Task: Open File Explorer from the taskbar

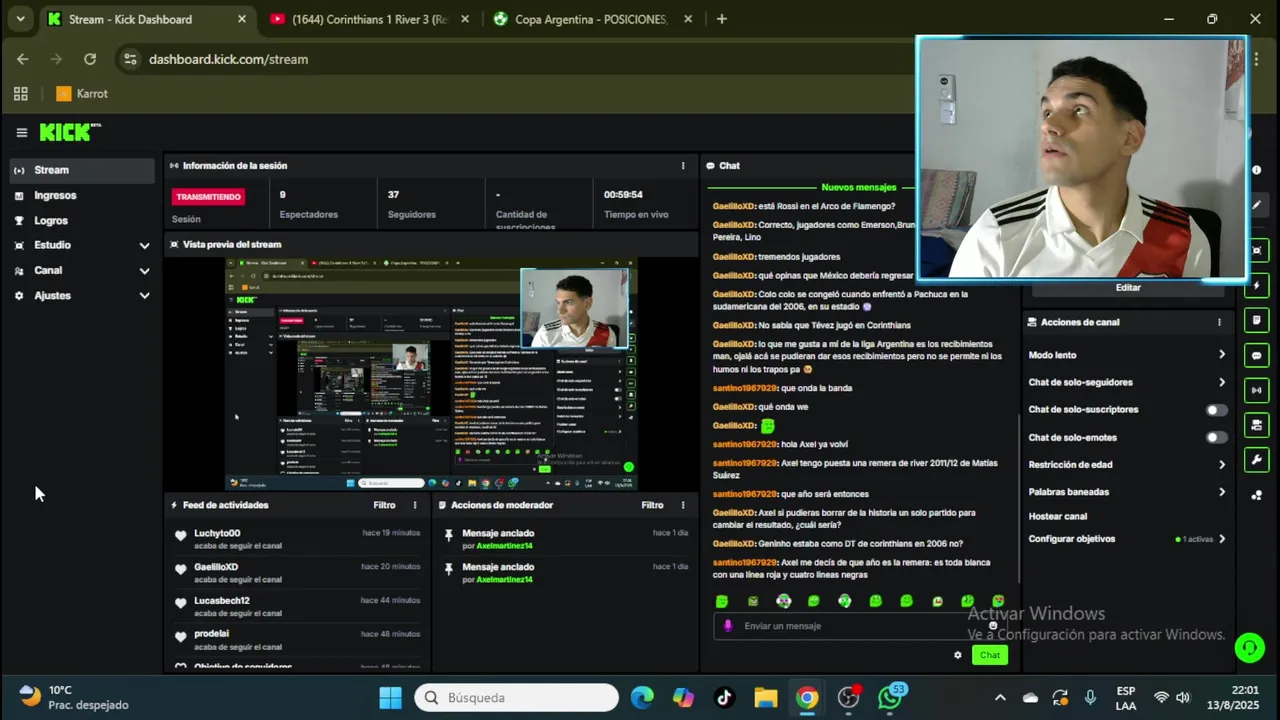Action: (765, 697)
